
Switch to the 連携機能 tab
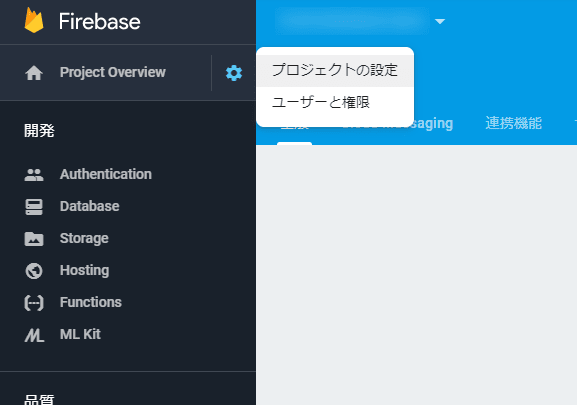(513, 123)
